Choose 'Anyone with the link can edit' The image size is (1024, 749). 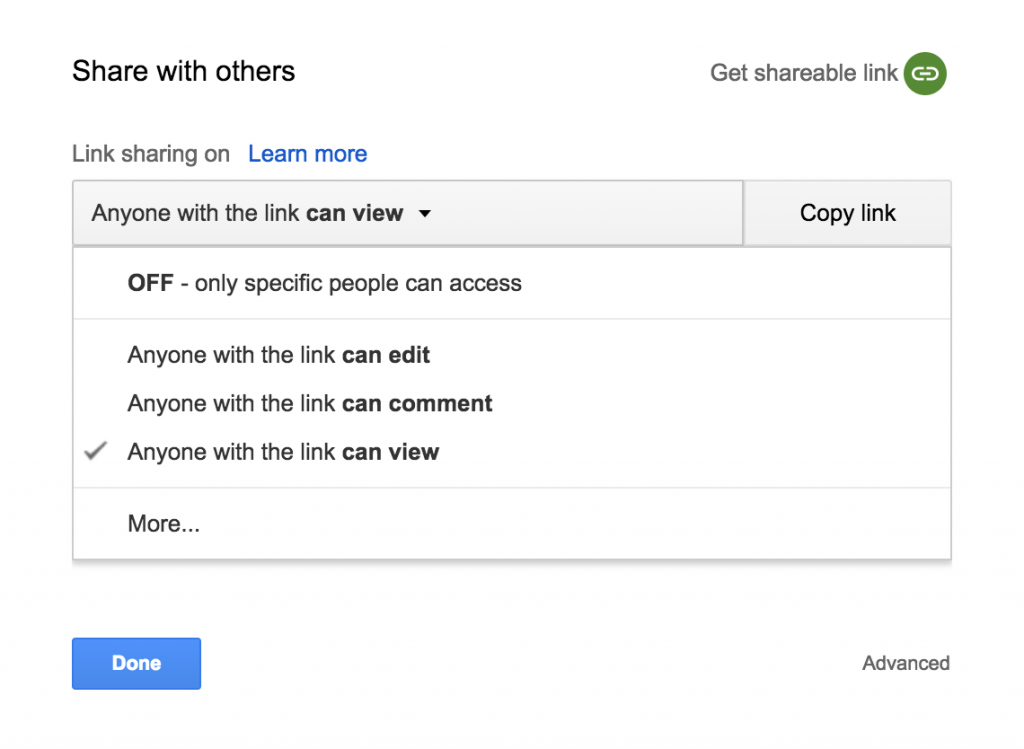tap(279, 355)
